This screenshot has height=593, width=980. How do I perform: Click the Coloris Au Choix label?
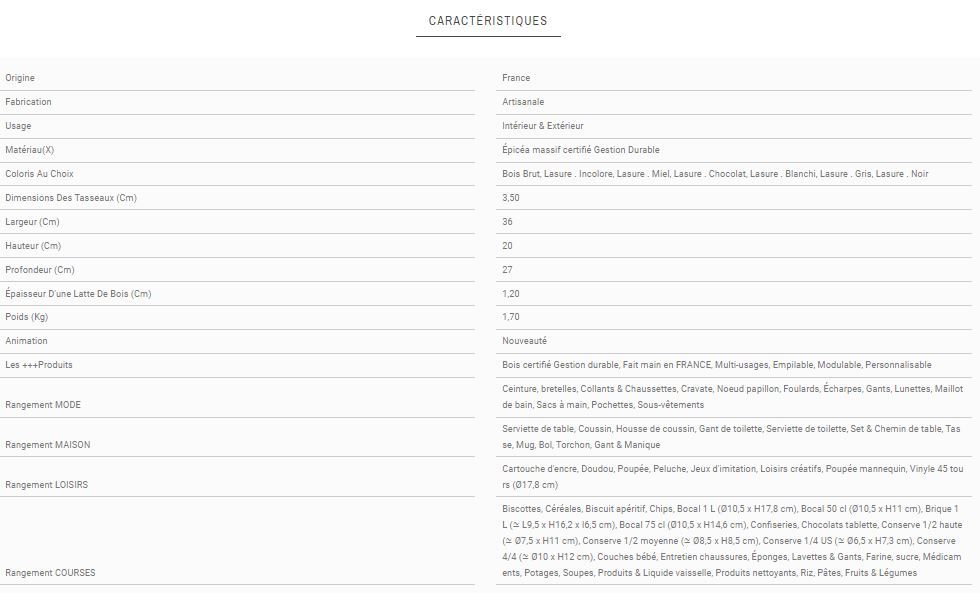click(39, 174)
